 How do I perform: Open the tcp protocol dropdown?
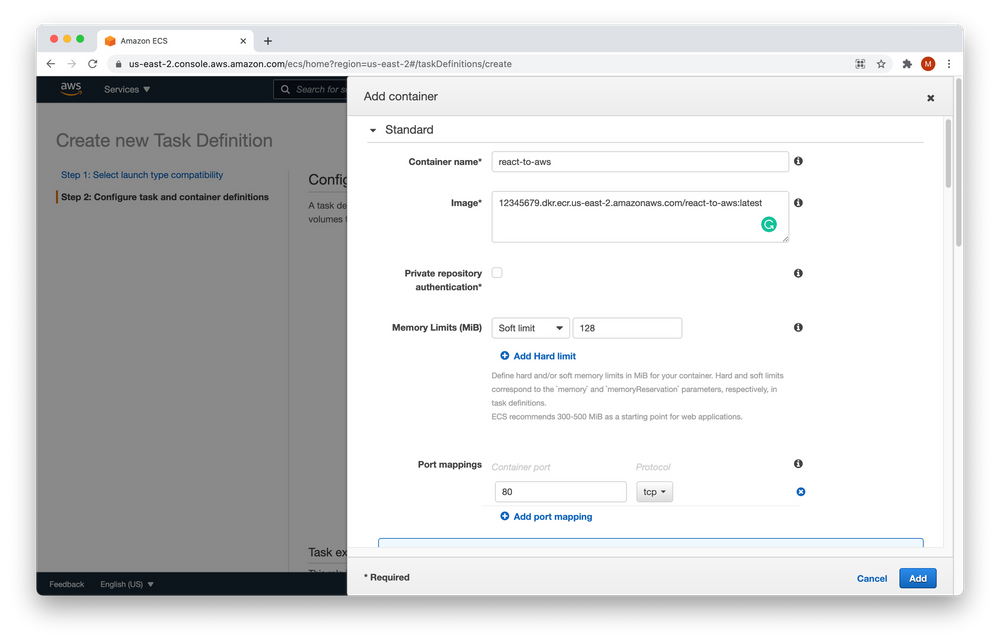pos(654,492)
